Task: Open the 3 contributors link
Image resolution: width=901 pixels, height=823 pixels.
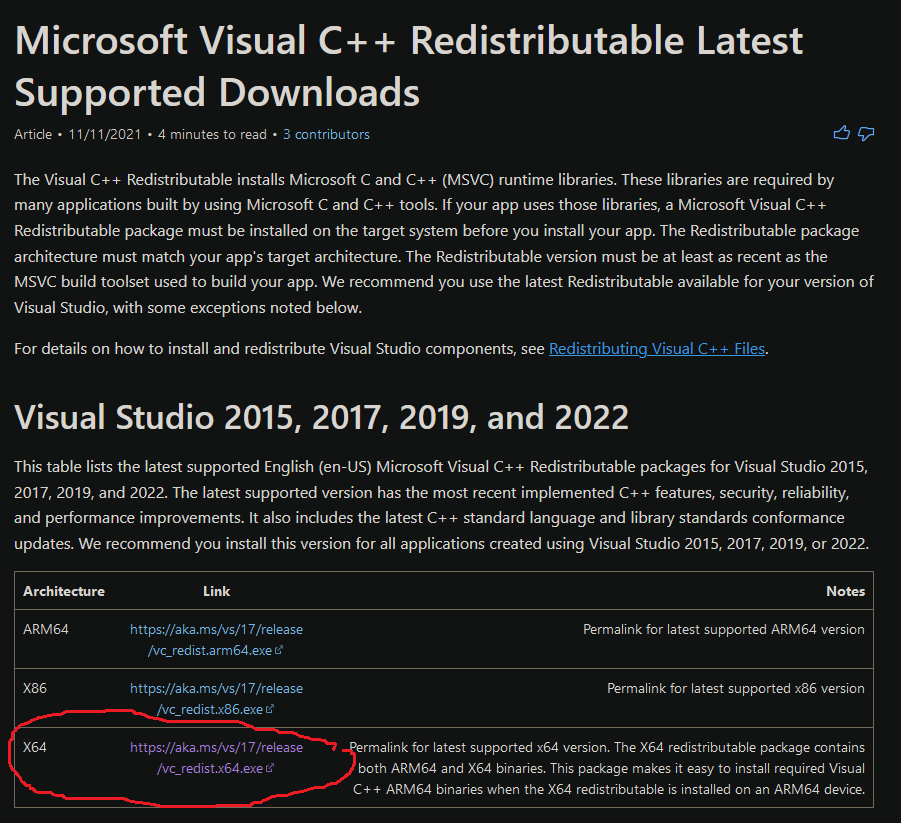Action: pyautogui.click(x=326, y=134)
